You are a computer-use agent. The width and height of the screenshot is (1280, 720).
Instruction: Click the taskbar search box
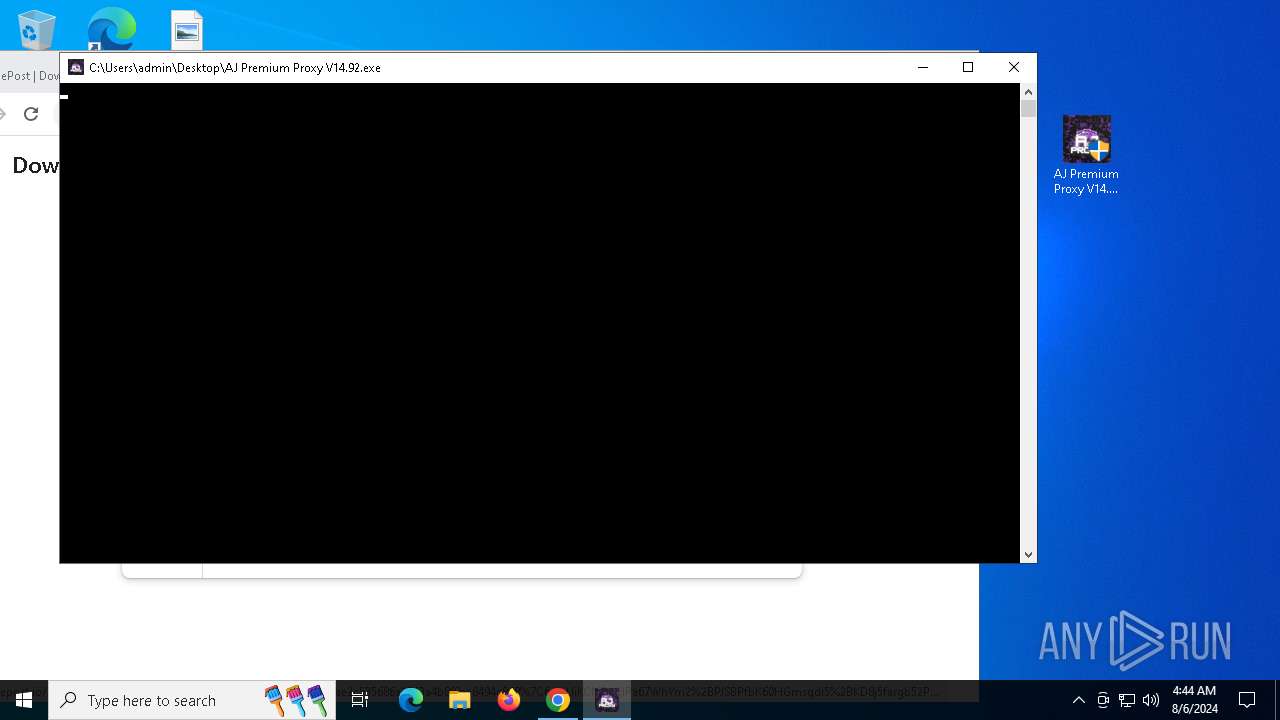[192, 700]
